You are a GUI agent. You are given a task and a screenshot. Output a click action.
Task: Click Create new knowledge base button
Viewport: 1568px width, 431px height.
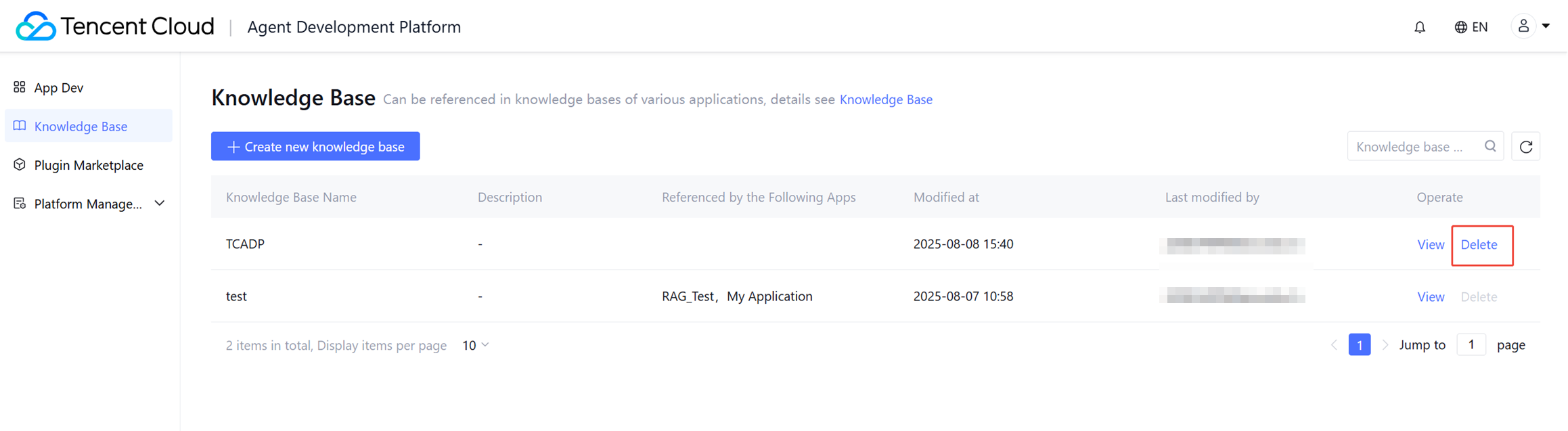pyautogui.click(x=315, y=147)
